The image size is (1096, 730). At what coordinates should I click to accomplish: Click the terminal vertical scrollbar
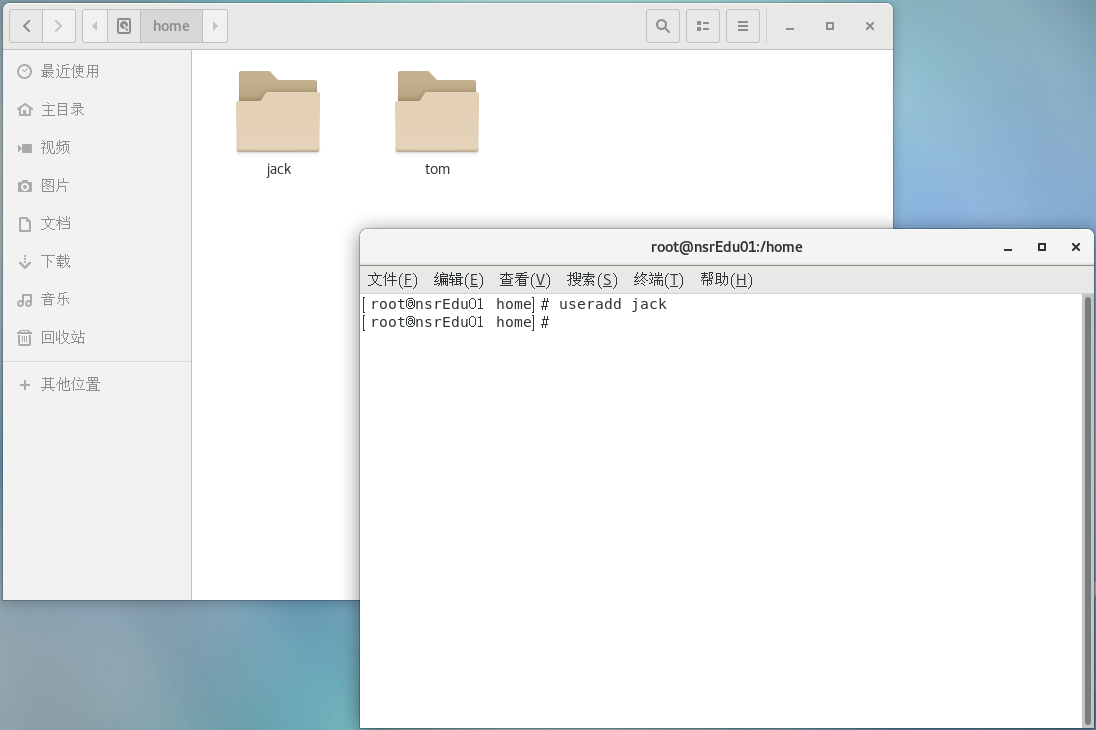[x=1088, y=510]
